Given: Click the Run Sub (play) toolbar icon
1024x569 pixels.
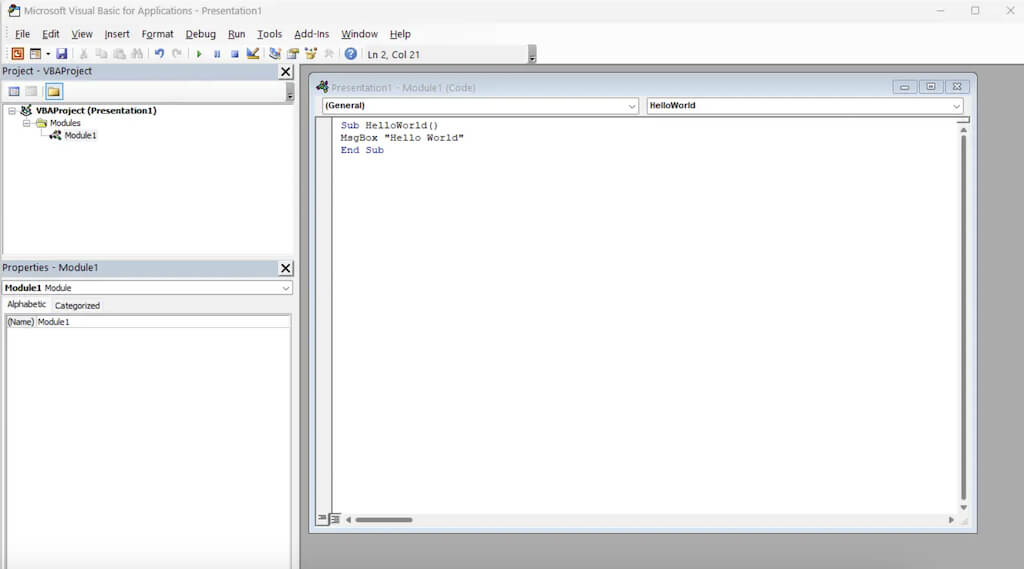Looking at the screenshot, I should 199,54.
